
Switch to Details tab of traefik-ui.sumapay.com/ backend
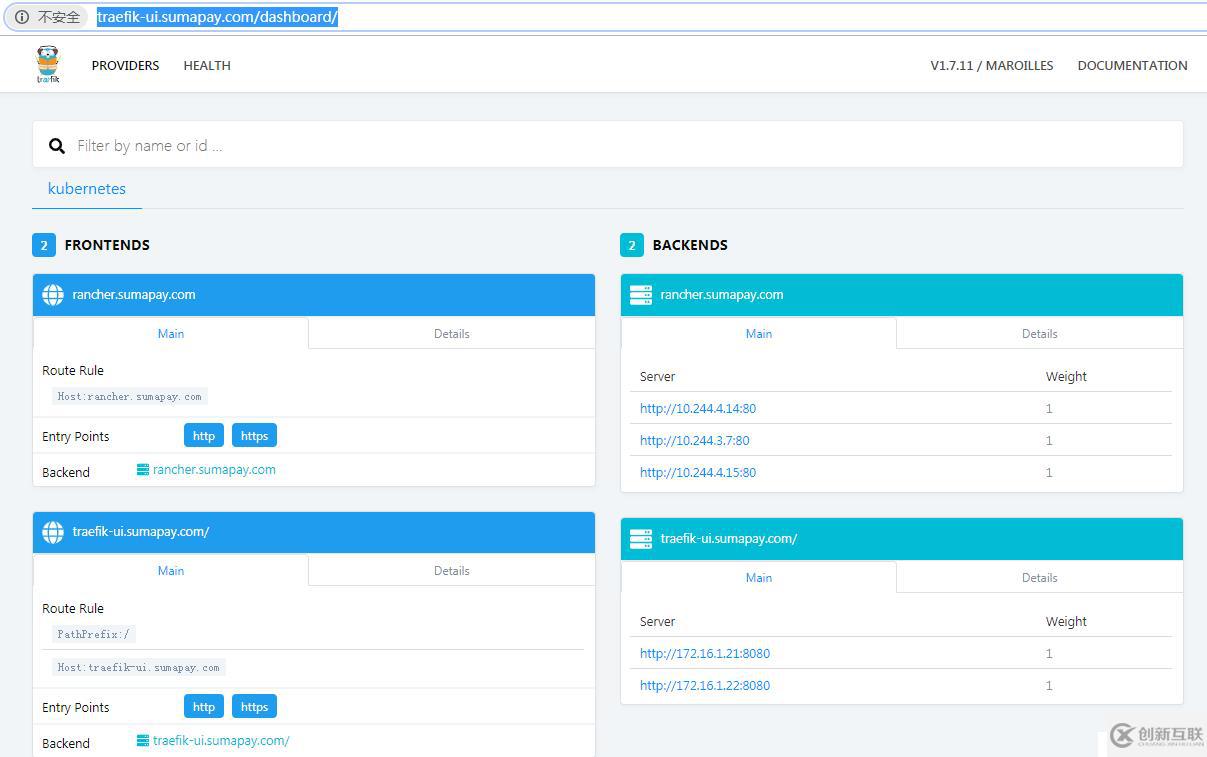[1040, 577]
